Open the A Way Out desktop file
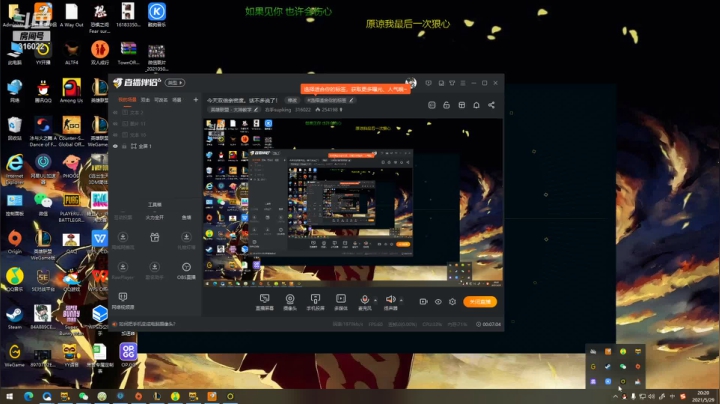Image resolution: width=720 pixels, height=404 pixels. [x=71, y=16]
